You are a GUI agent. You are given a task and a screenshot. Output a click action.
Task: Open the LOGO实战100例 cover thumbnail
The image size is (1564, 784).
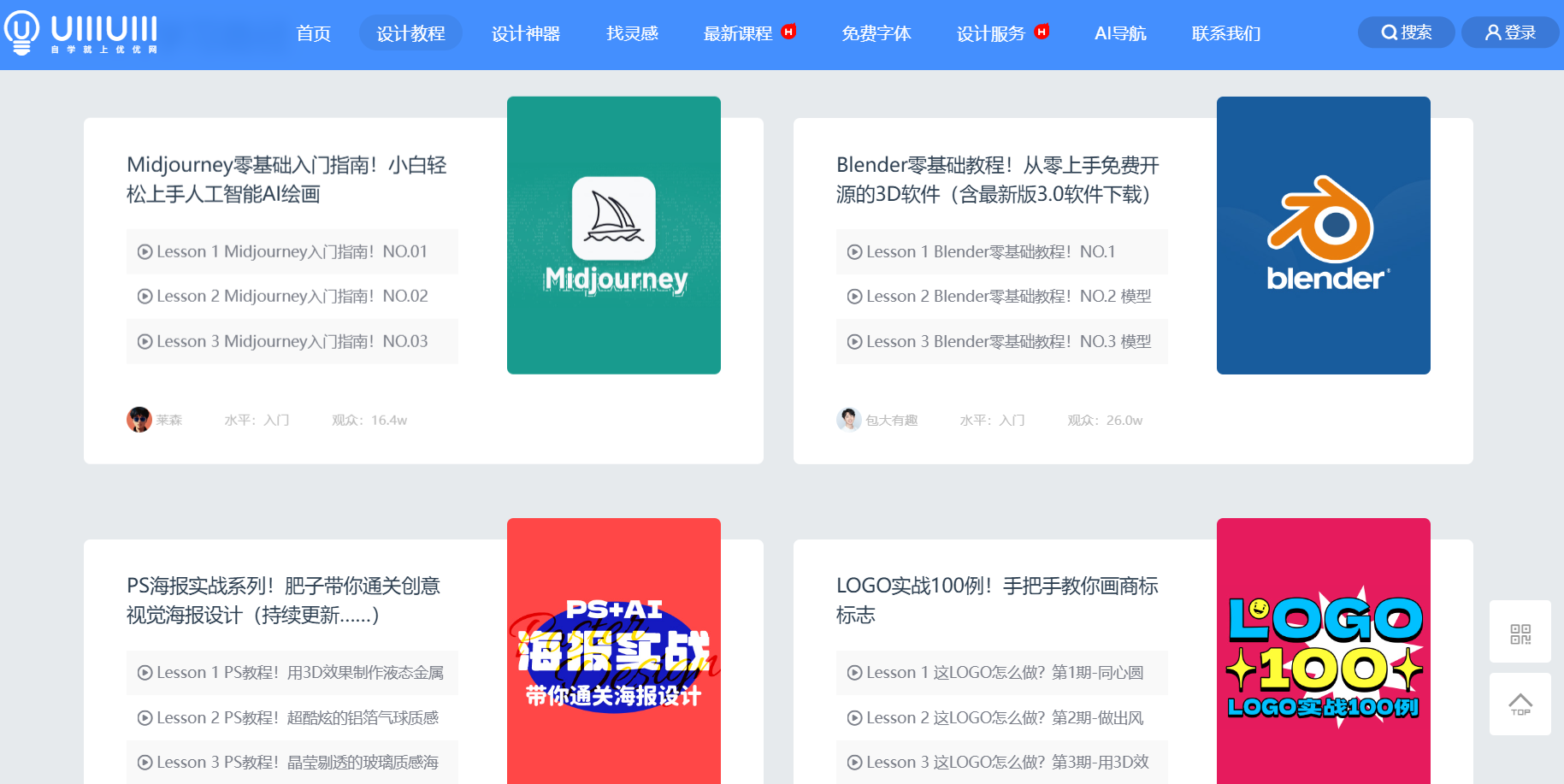click(1324, 651)
